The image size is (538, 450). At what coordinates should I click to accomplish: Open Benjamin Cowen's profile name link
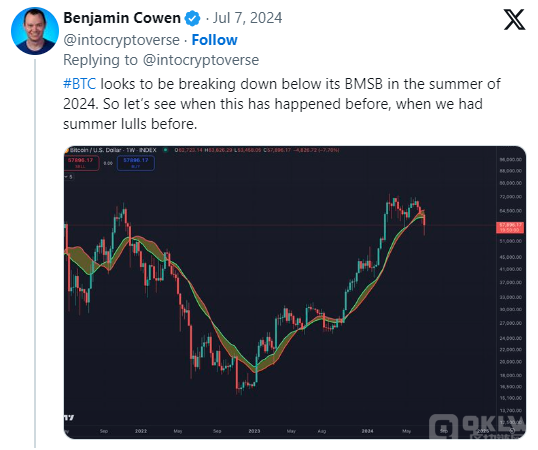(122, 18)
